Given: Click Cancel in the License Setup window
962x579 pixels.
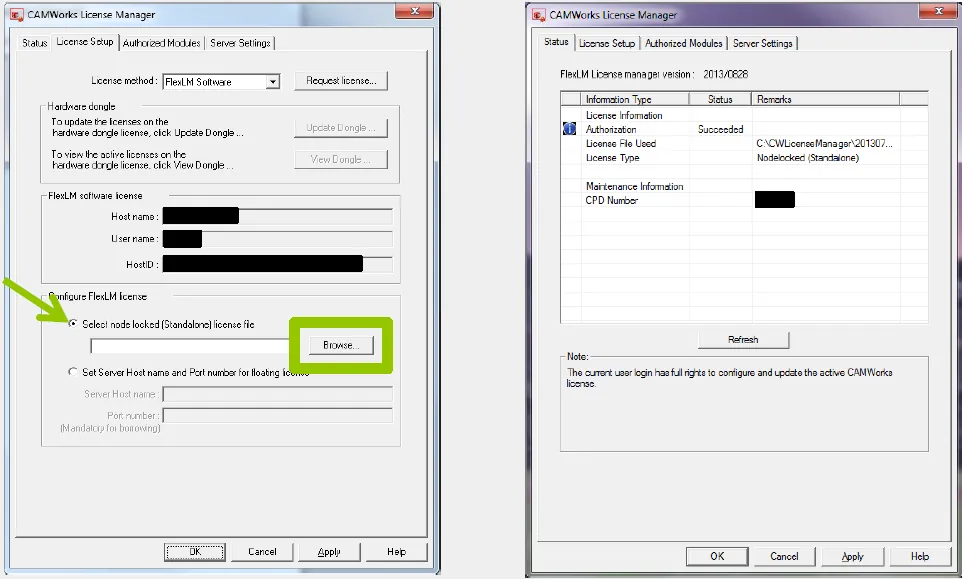Looking at the screenshot, I should (262, 552).
